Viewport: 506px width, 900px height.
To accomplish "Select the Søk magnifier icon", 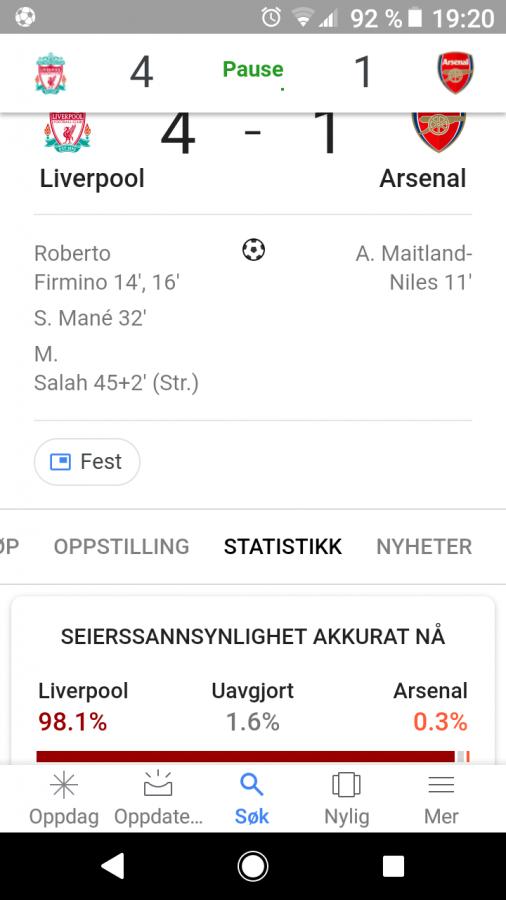I will click(251, 784).
